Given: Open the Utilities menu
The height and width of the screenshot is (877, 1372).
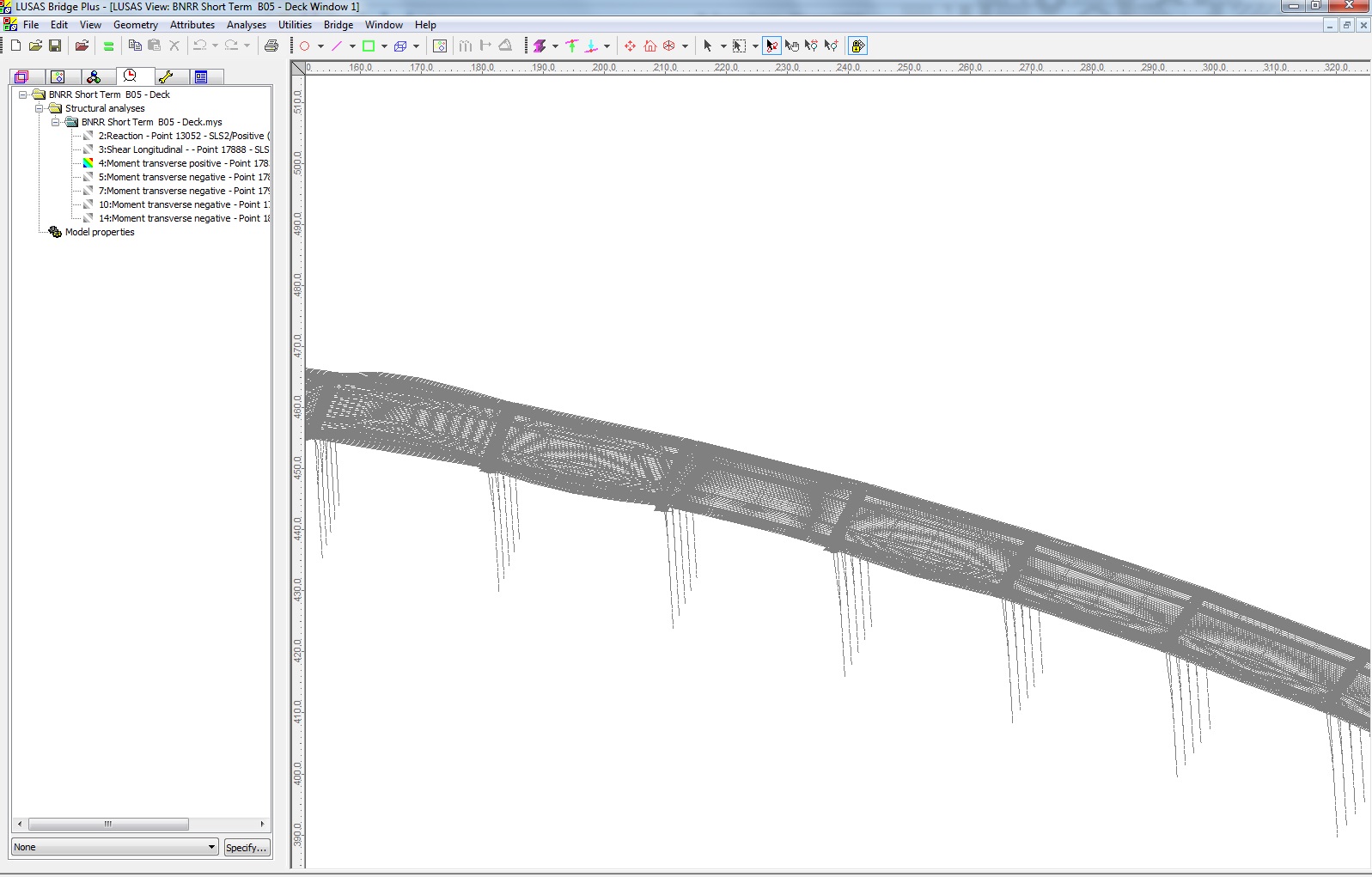Looking at the screenshot, I should pyautogui.click(x=295, y=25).
